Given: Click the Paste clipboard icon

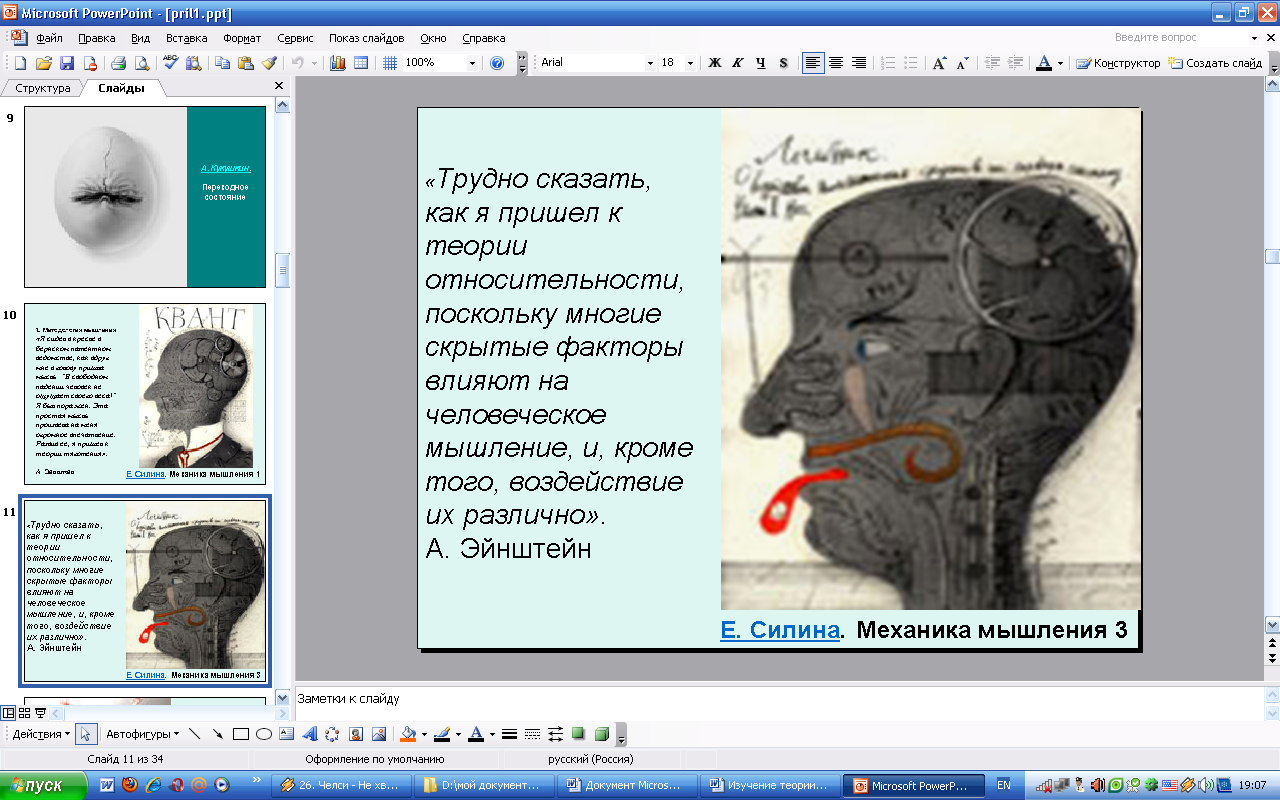Looking at the screenshot, I should click(245, 63).
